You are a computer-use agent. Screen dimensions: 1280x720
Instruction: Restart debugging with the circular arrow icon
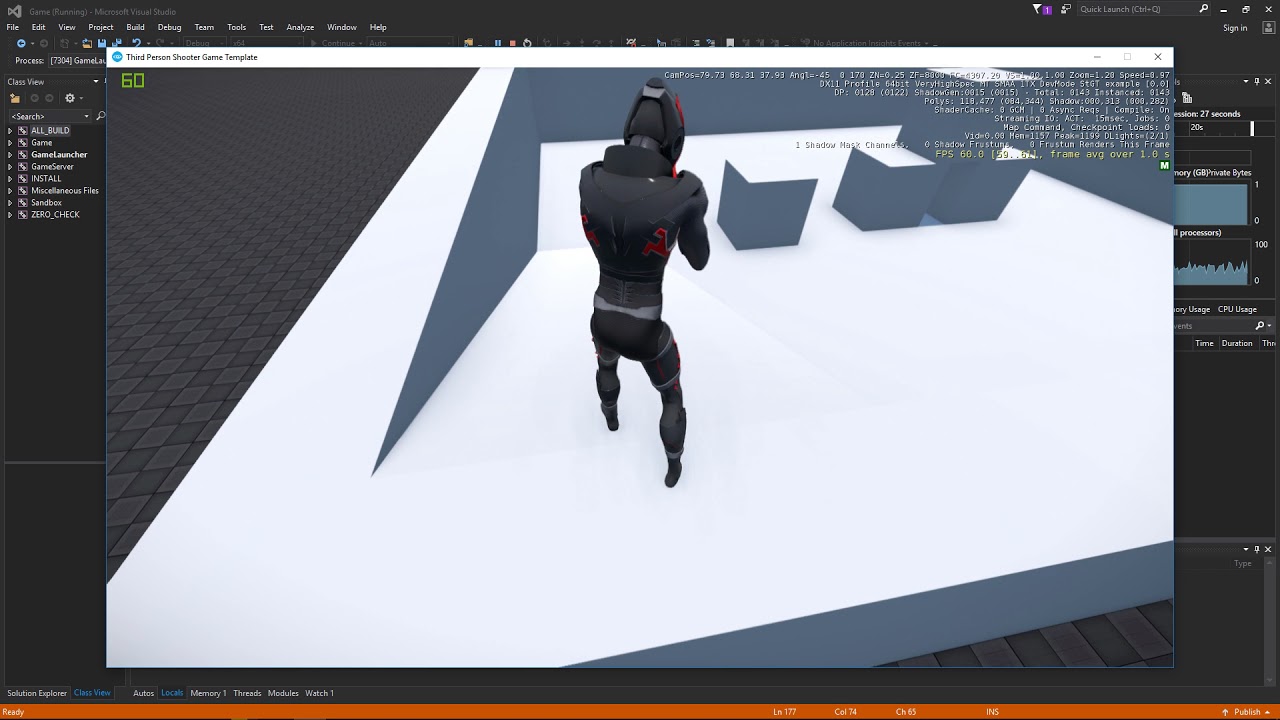tap(527, 44)
